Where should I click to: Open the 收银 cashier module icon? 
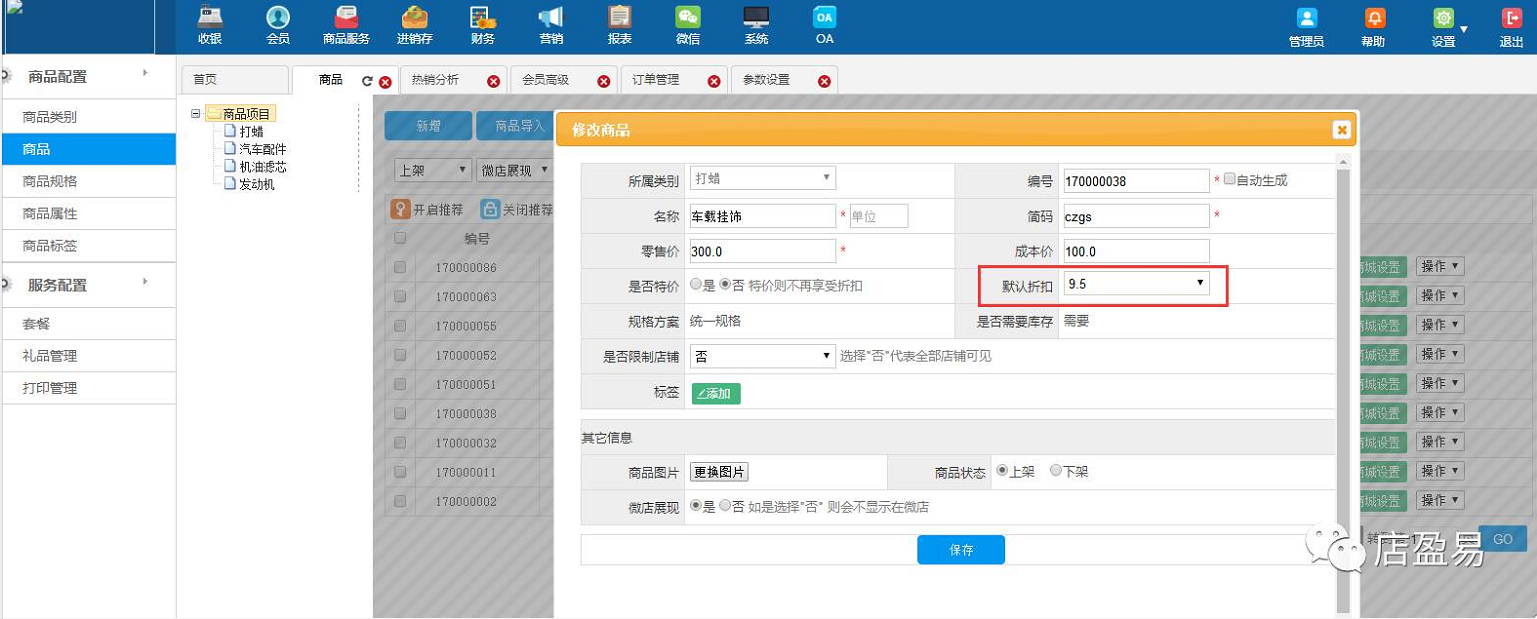(210, 18)
